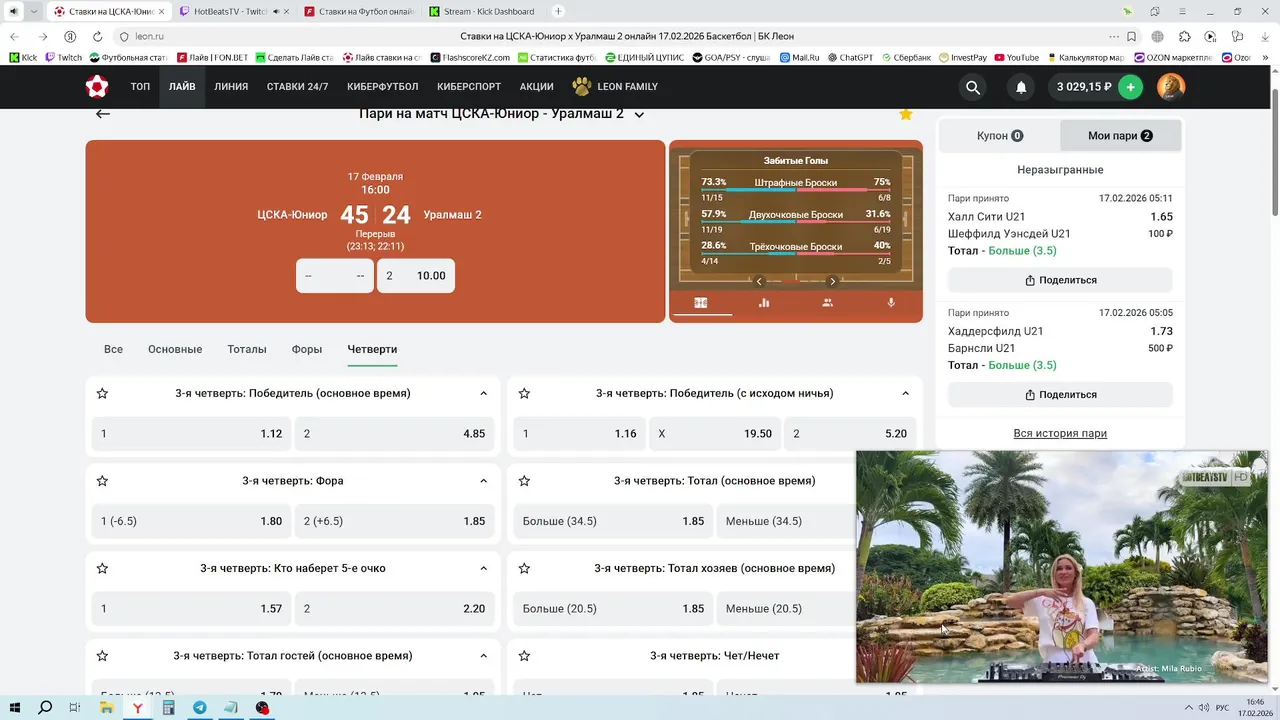Favorite the 3-я четверть: Фора market
The height and width of the screenshot is (720, 1280).
click(102, 481)
